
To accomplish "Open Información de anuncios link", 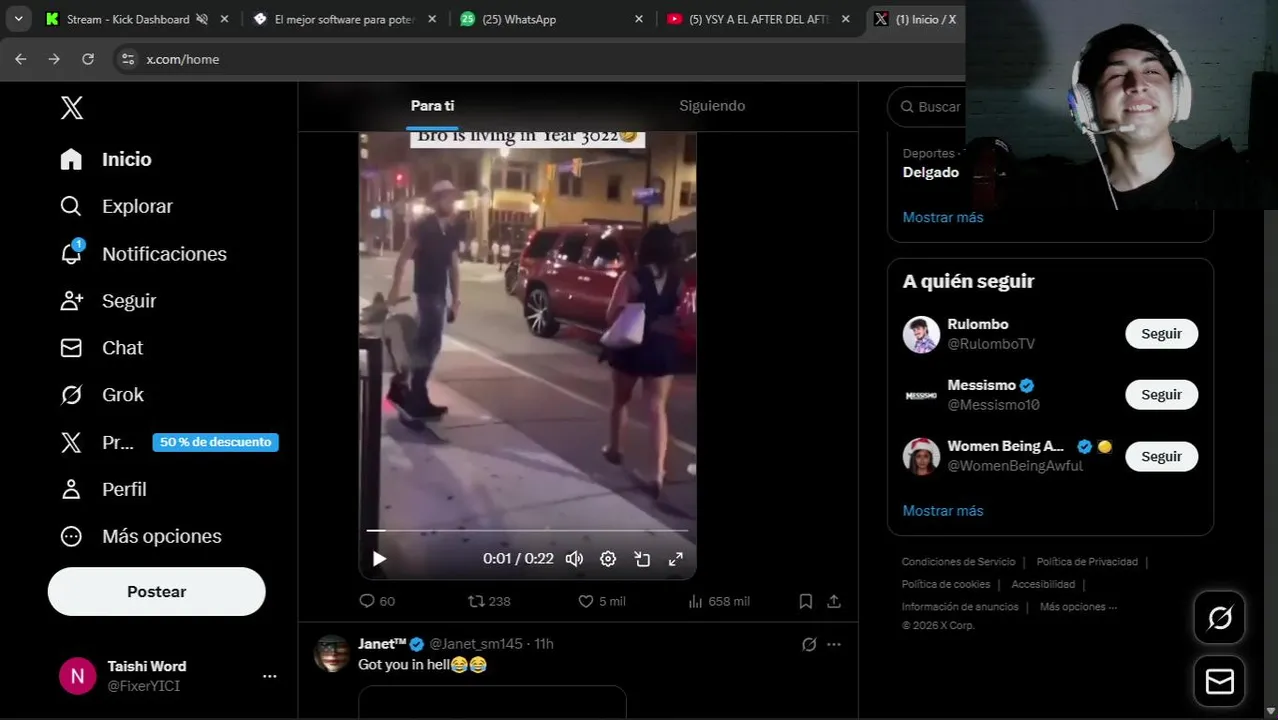I will point(960,606).
